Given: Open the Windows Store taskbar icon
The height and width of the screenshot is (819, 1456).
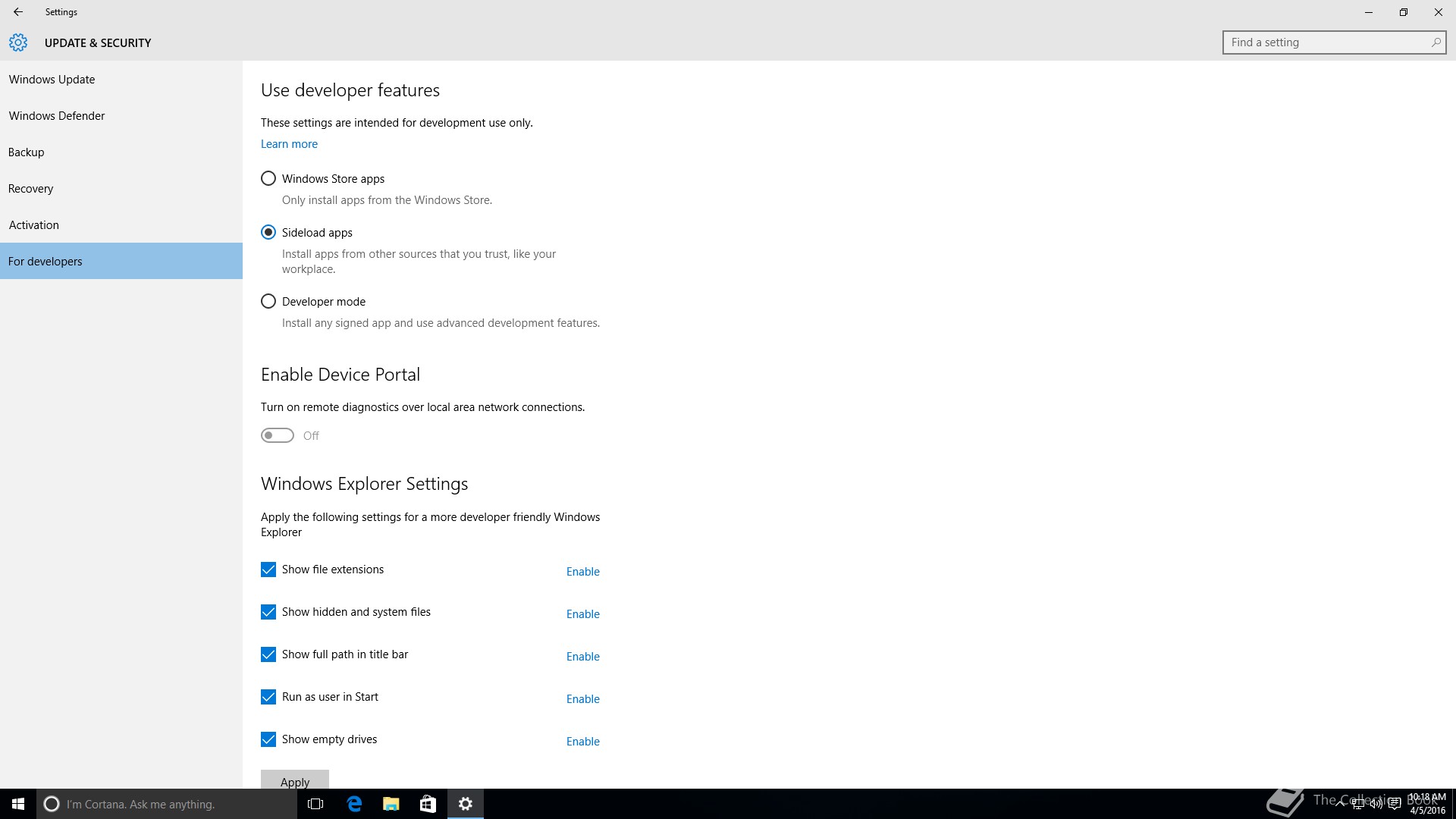Looking at the screenshot, I should click(x=428, y=804).
